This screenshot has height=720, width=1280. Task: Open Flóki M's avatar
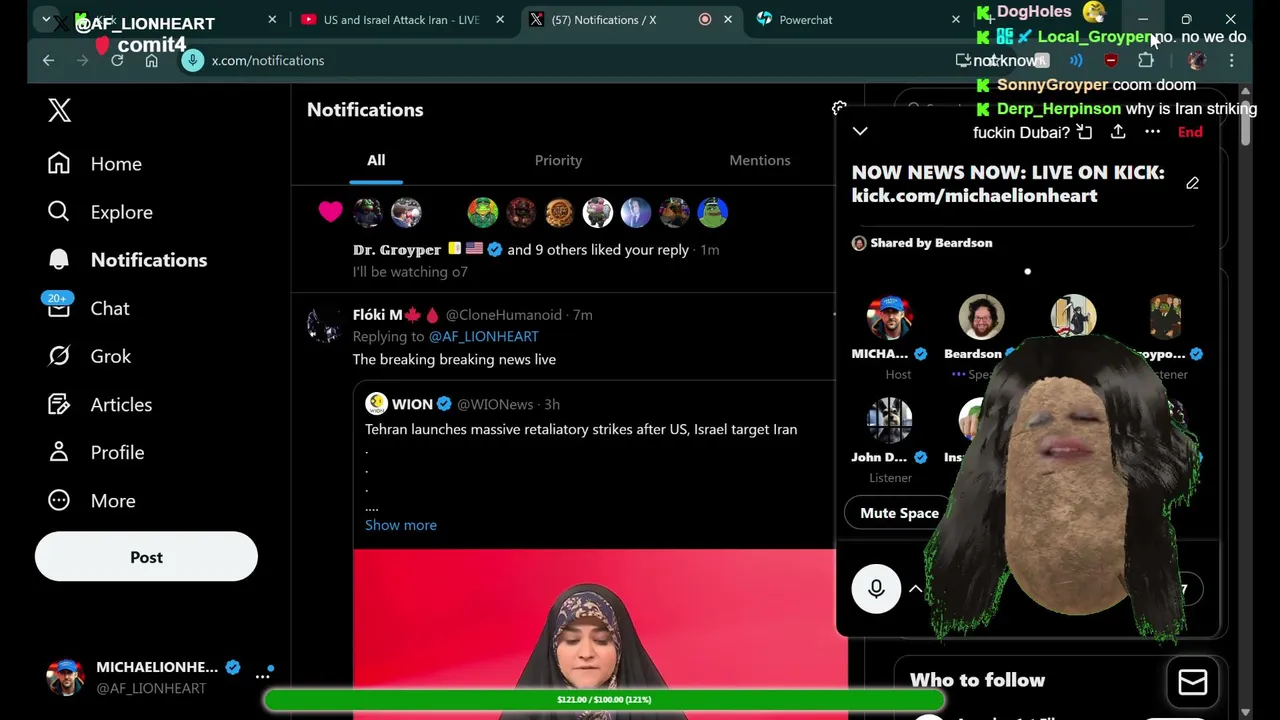tap(324, 325)
